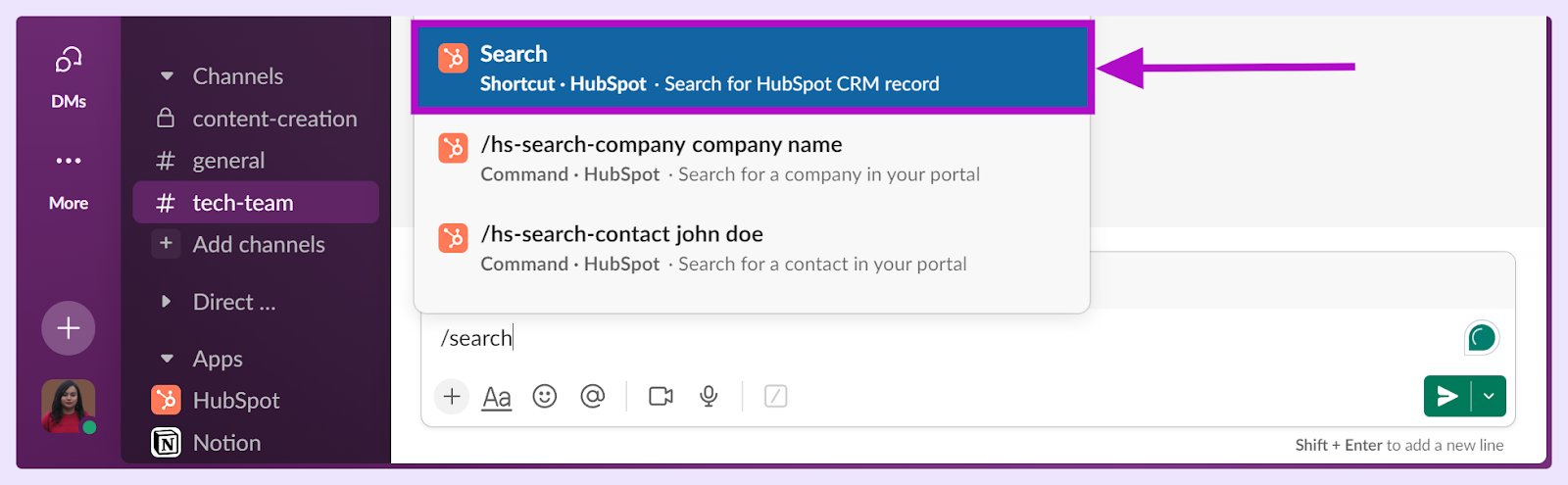Viewport: 1568px width, 485px height.
Task: Click the HubSpot logo icon in Apps list
Action: pyautogui.click(x=167, y=401)
